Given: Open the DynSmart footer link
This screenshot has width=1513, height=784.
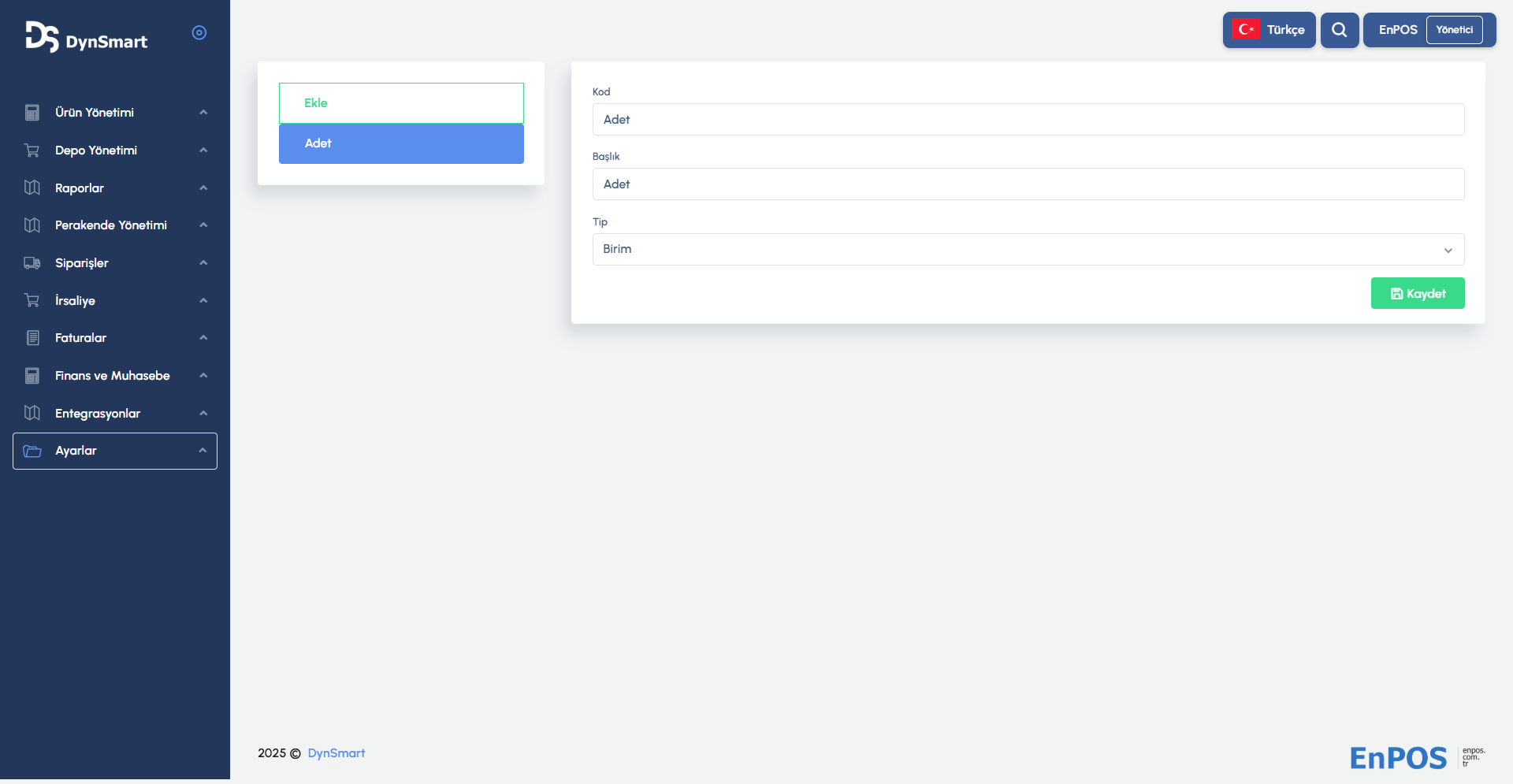Looking at the screenshot, I should point(336,753).
